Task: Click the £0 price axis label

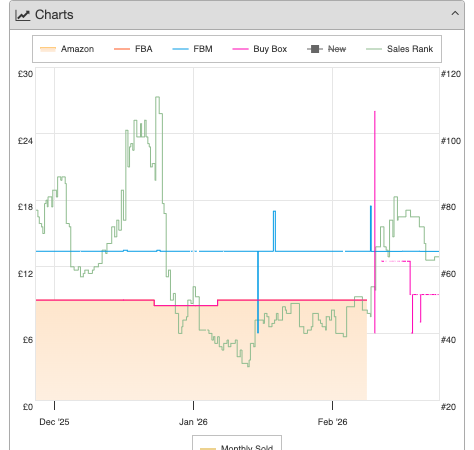Action: [28, 407]
